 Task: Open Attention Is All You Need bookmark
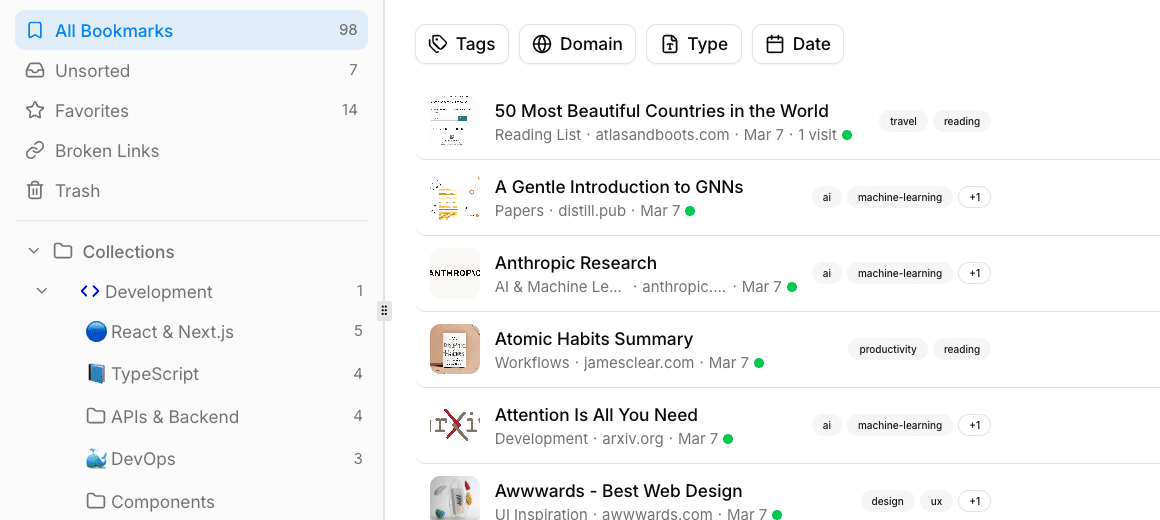tap(596, 415)
